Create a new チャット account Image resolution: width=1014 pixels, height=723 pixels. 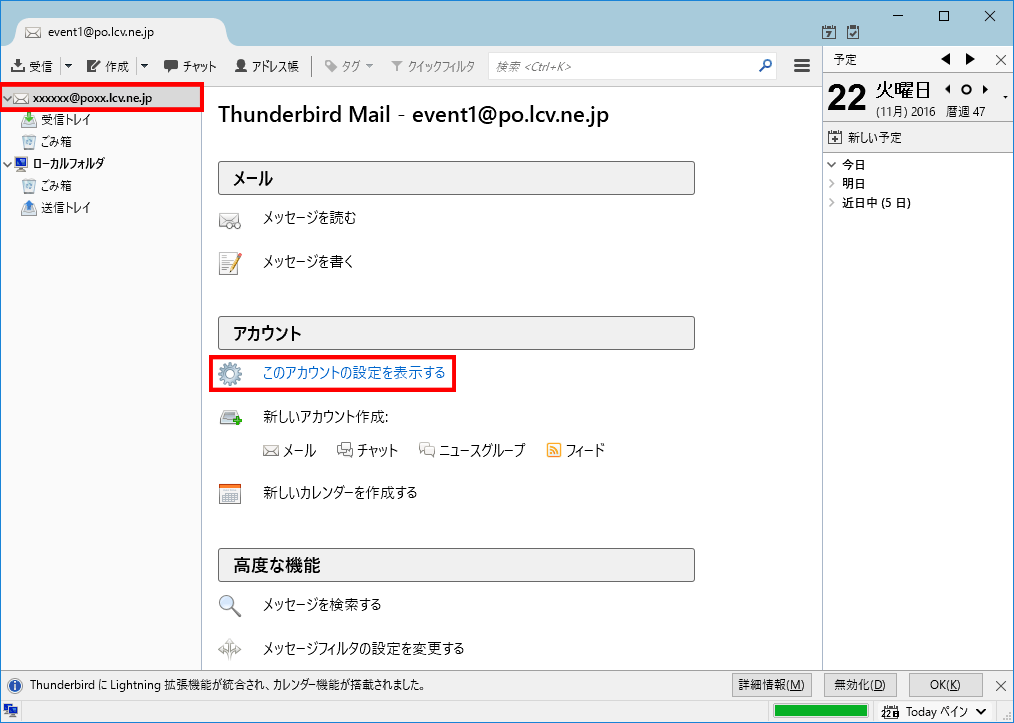click(x=367, y=451)
